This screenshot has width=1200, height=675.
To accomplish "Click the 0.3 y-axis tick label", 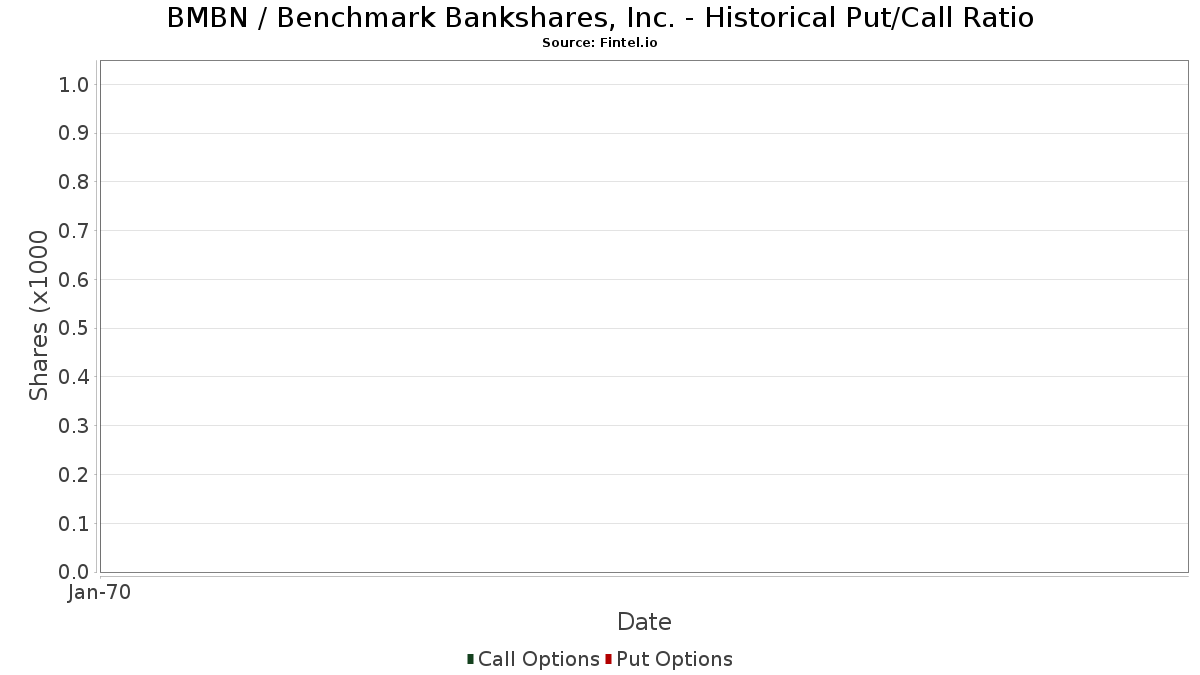I will pyautogui.click(x=74, y=426).
